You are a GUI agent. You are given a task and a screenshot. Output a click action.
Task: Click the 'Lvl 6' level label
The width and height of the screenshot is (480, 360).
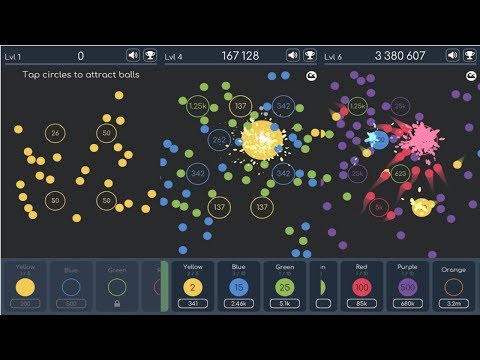coord(333,57)
